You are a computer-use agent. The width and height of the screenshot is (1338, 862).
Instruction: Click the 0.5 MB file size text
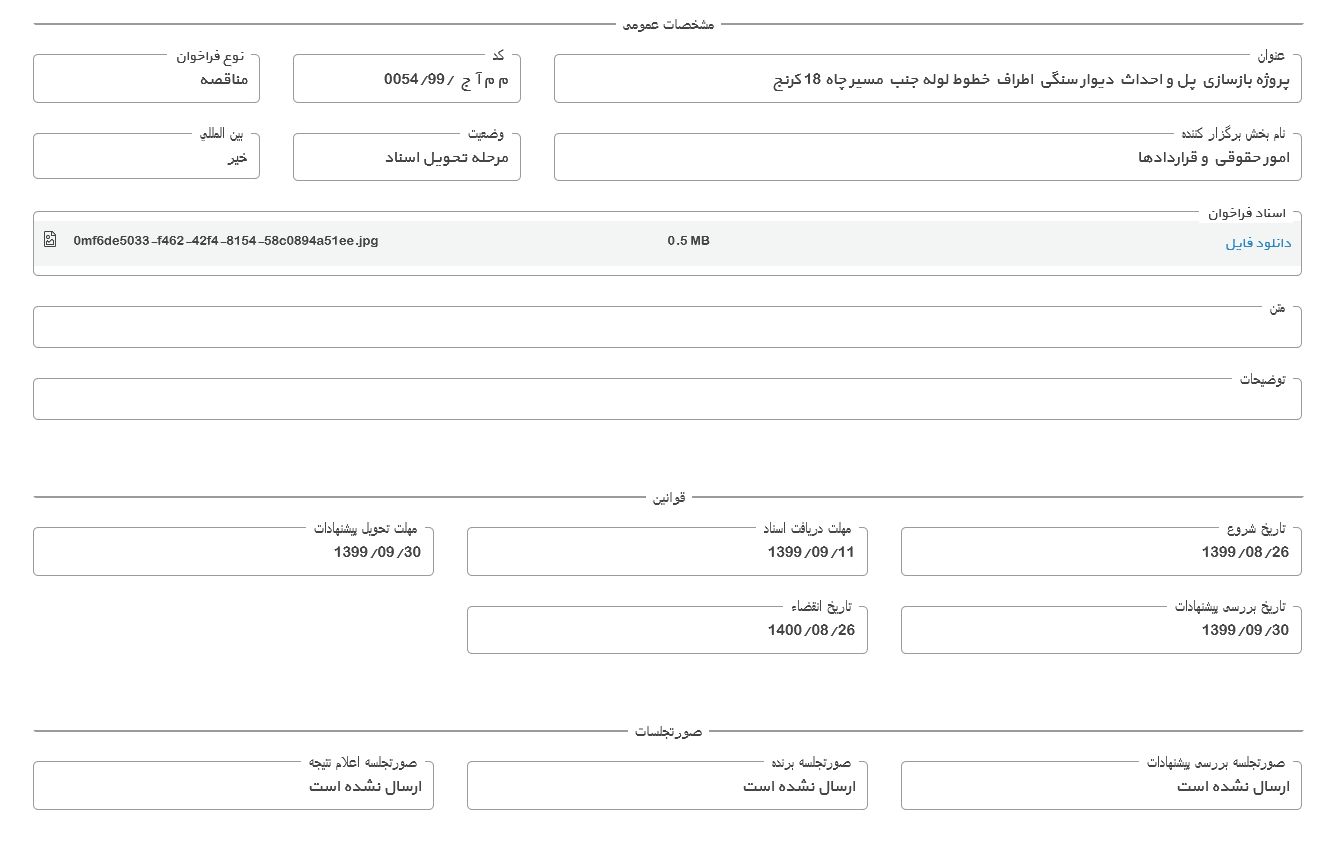pyautogui.click(x=688, y=241)
